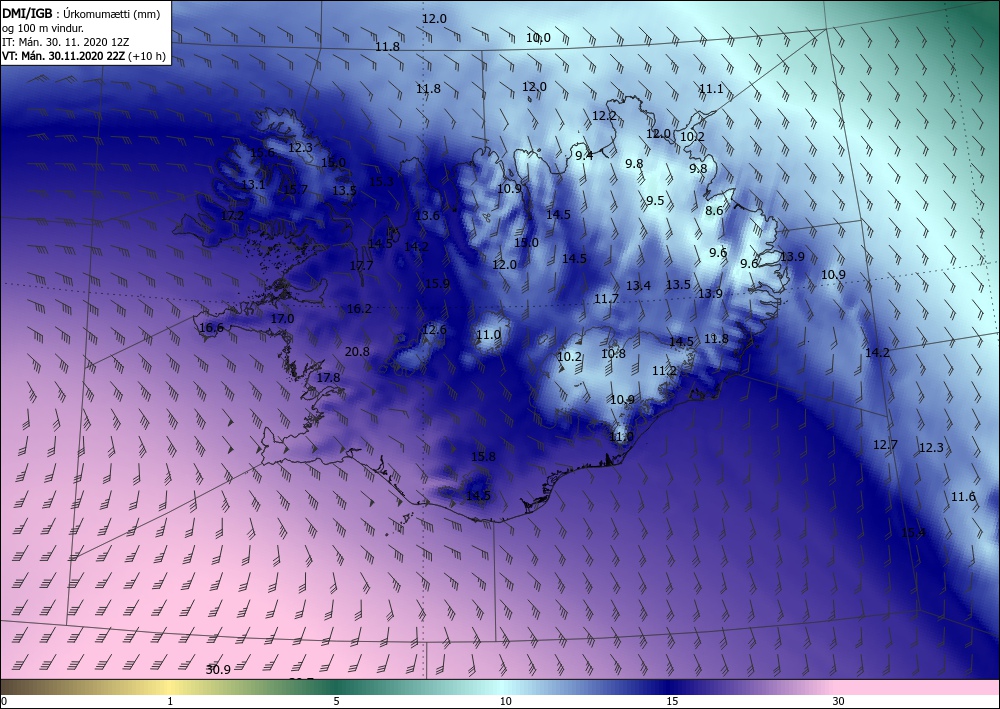The height and width of the screenshot is (709, 1000).
Task: Click the 12.2 value on the north coast
Action: tap(604, 115)
